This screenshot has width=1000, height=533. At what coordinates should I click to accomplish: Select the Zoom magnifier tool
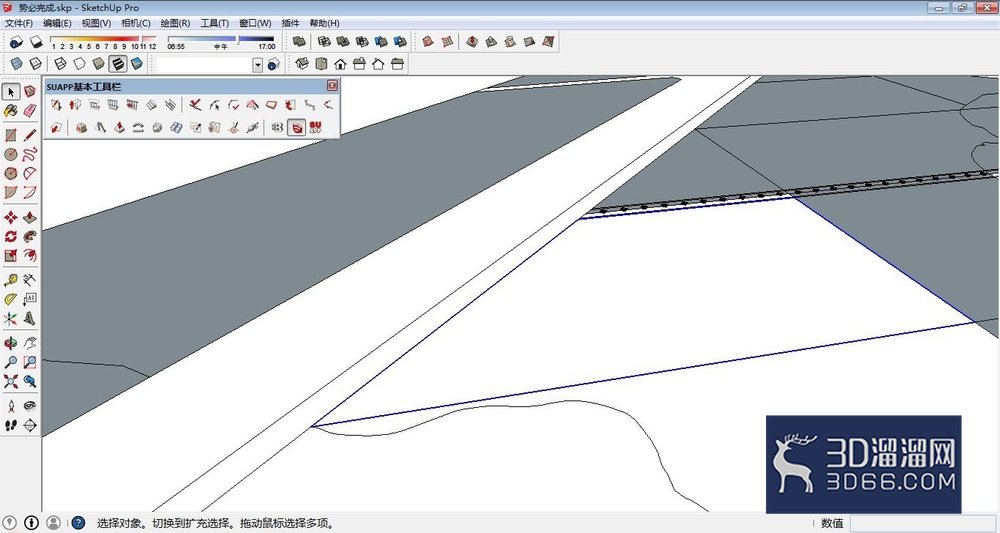[11, 362]
